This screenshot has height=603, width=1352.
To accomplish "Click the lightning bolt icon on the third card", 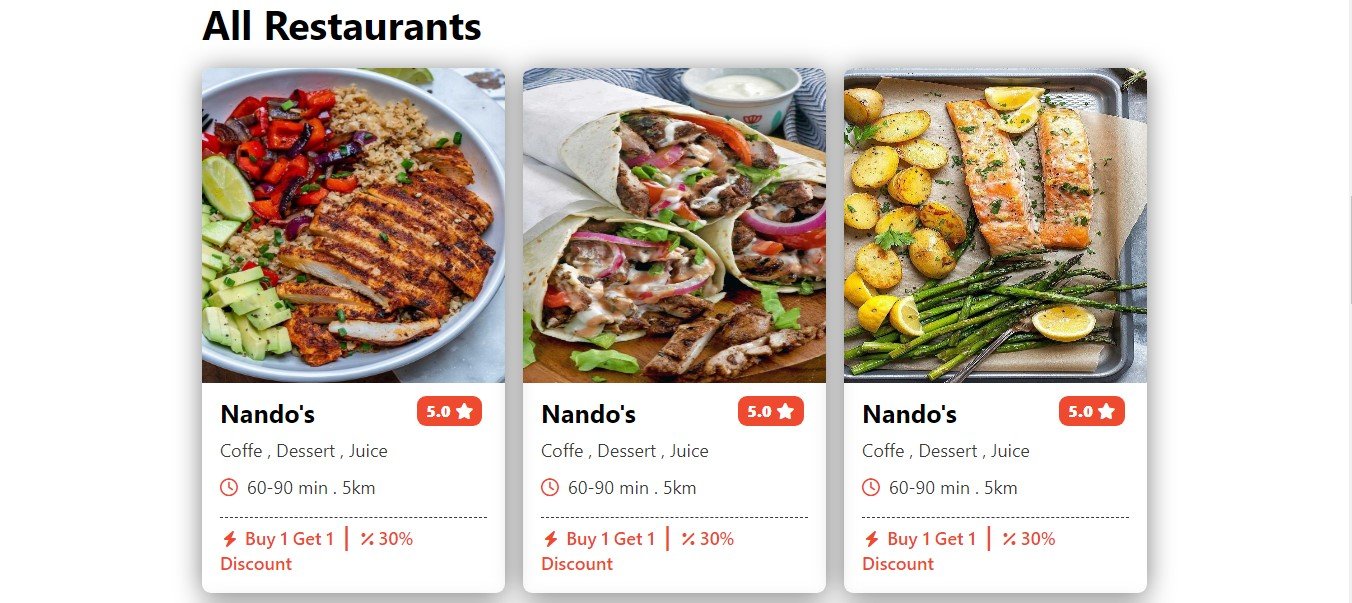I will tap(872, 539).
